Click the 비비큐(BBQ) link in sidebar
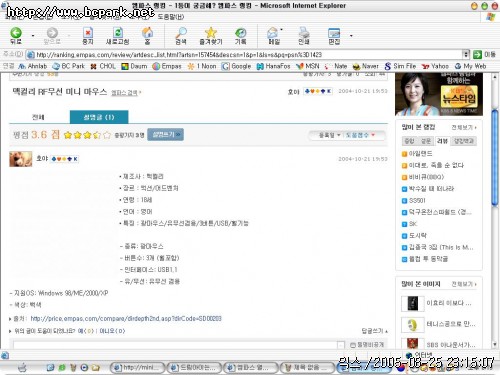500x375 pixels. (x=426, y=177)
